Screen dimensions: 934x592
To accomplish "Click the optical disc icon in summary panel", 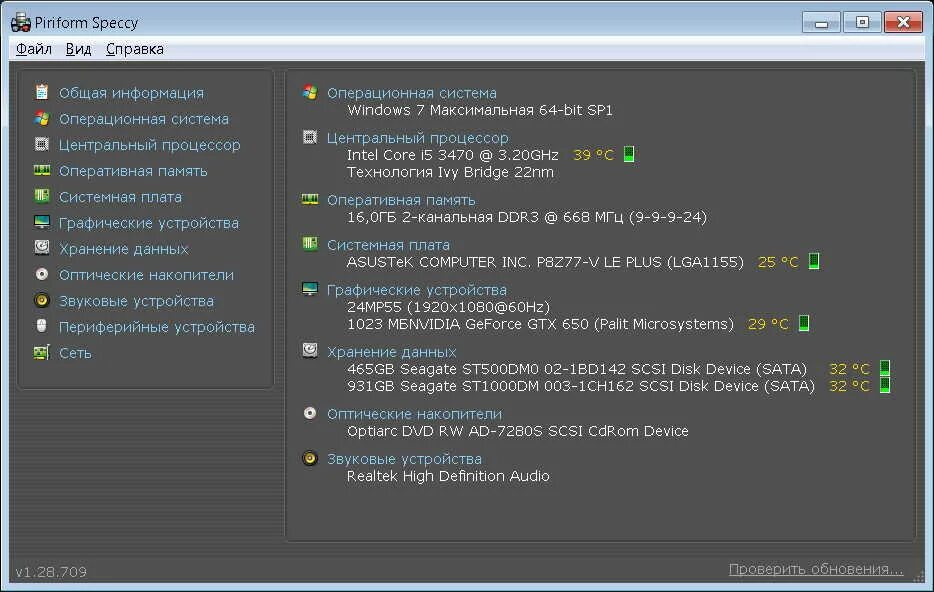I will 310,413.
